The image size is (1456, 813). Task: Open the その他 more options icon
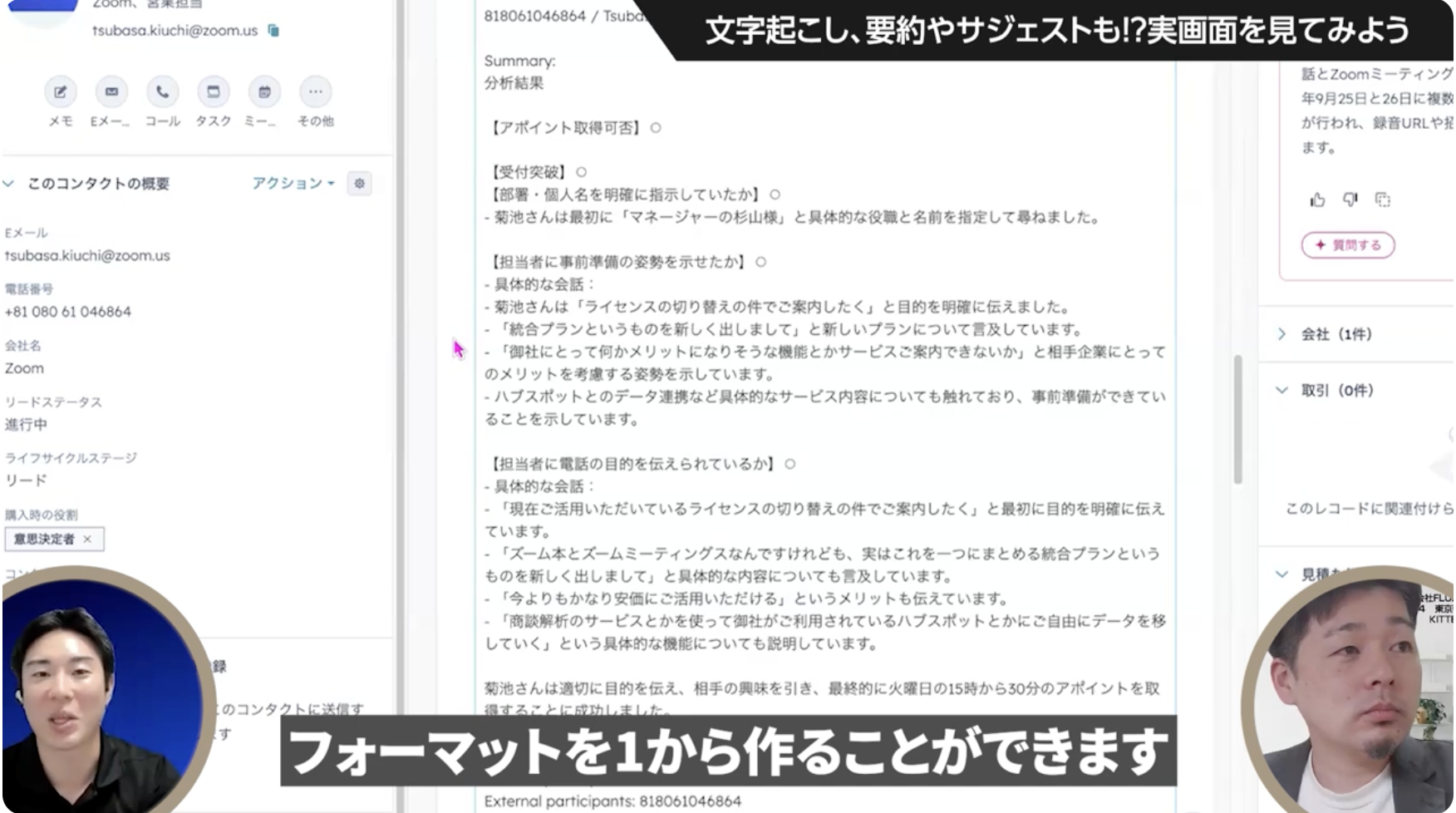coord(316,92)
